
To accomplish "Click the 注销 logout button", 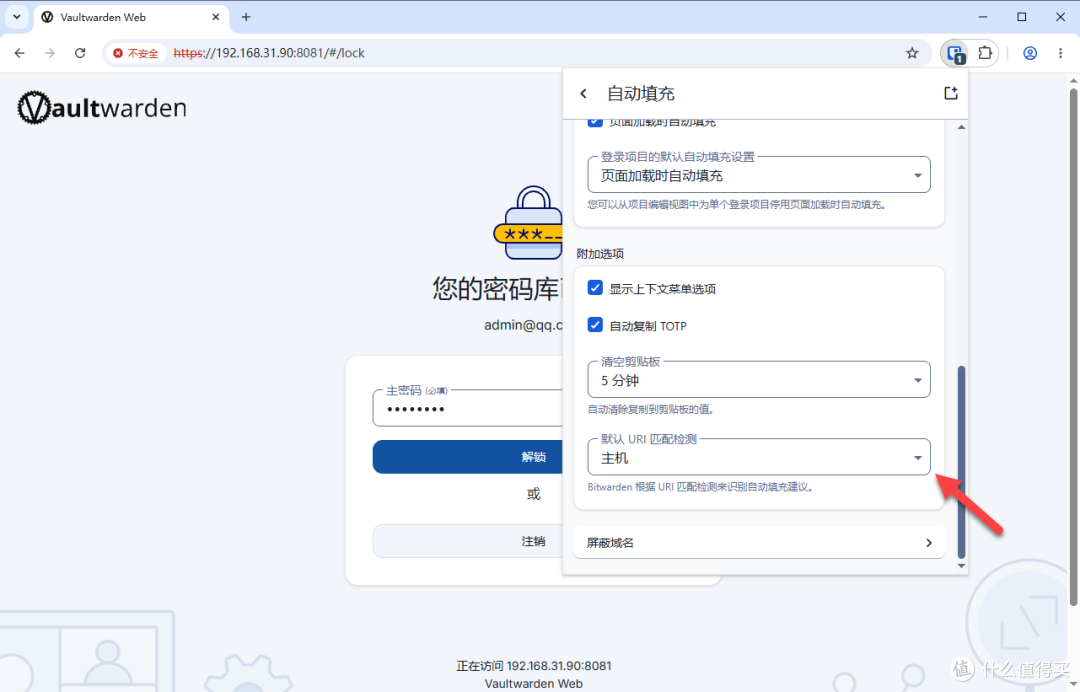I will 468,541.
